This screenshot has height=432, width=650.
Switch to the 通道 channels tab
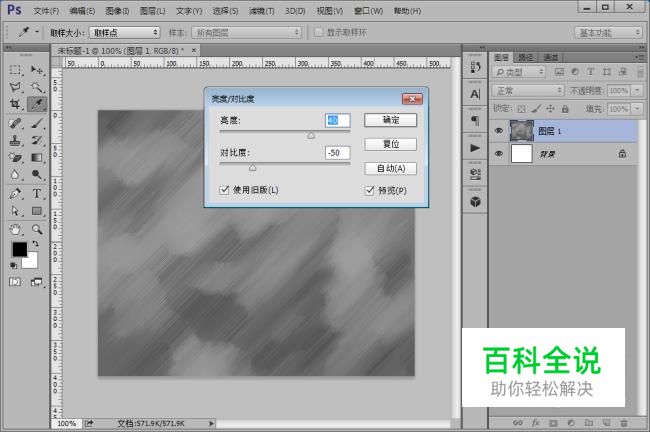click(x=551, y=57)
